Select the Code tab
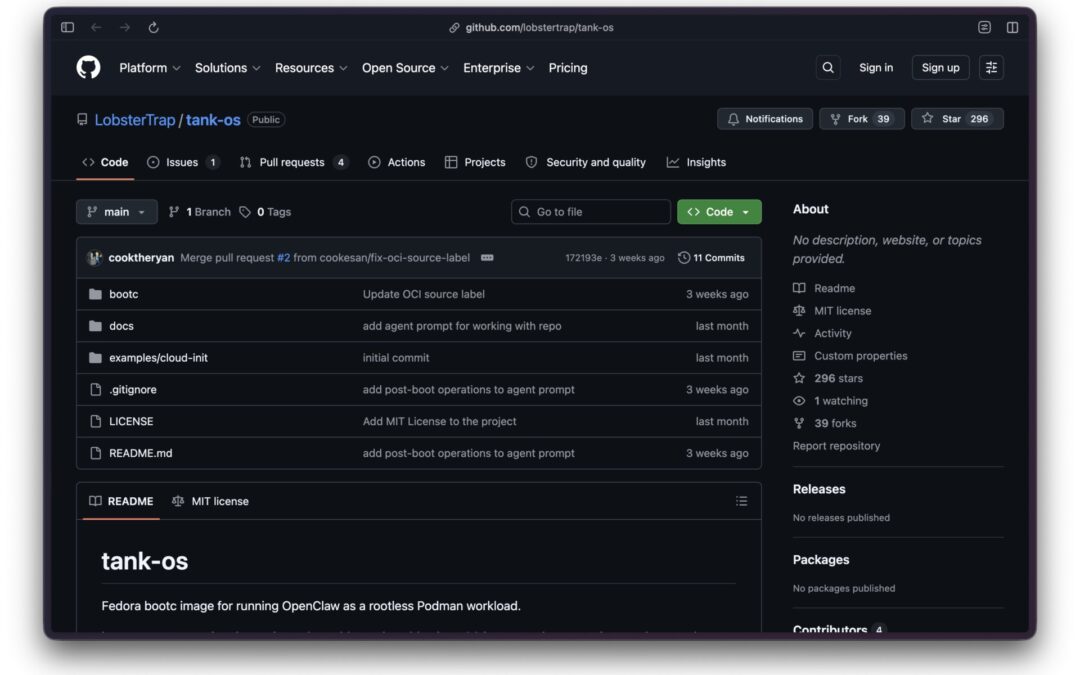 pyautogui.click(x=105, y=163)
